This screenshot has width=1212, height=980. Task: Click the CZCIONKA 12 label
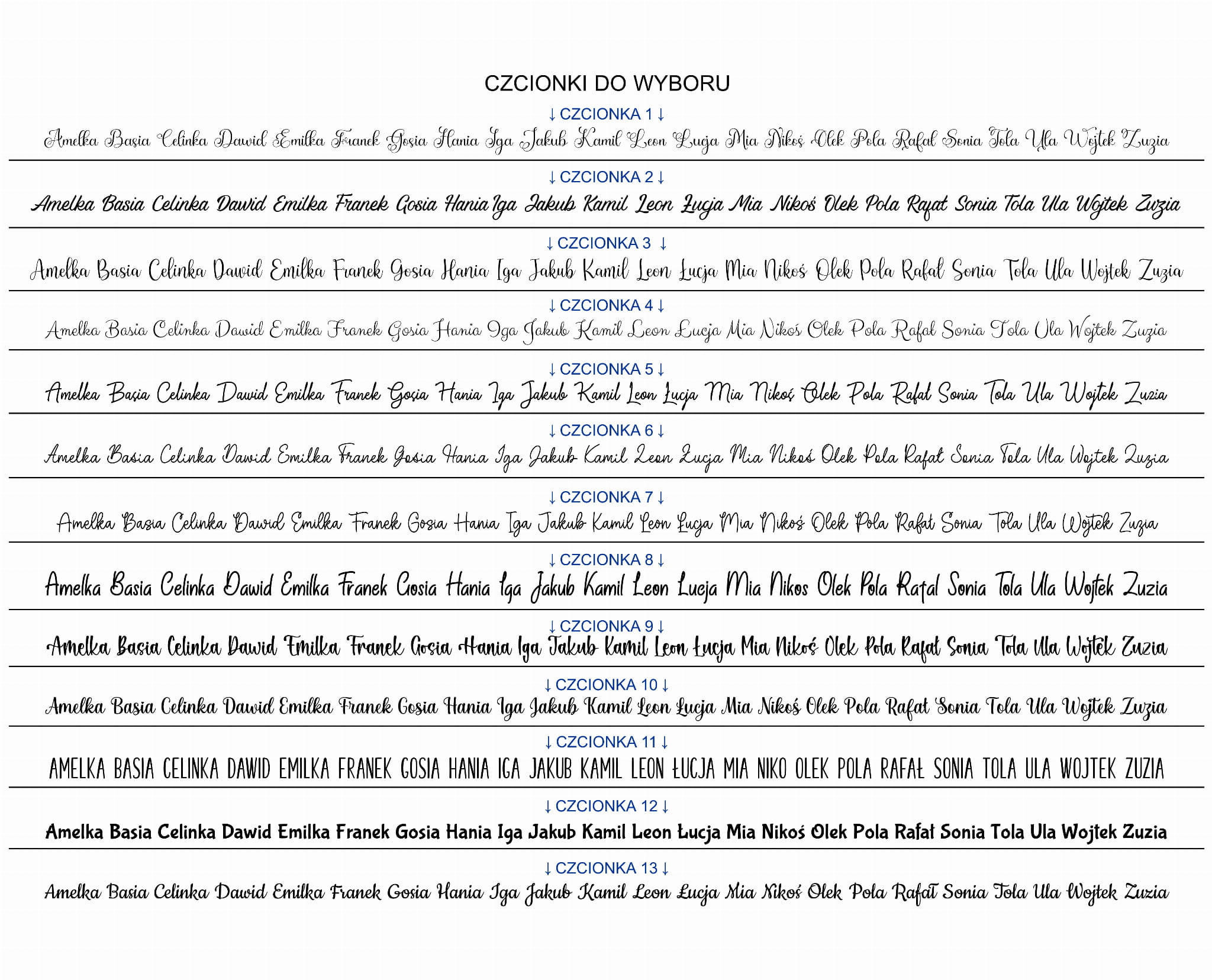coord(606,806)
